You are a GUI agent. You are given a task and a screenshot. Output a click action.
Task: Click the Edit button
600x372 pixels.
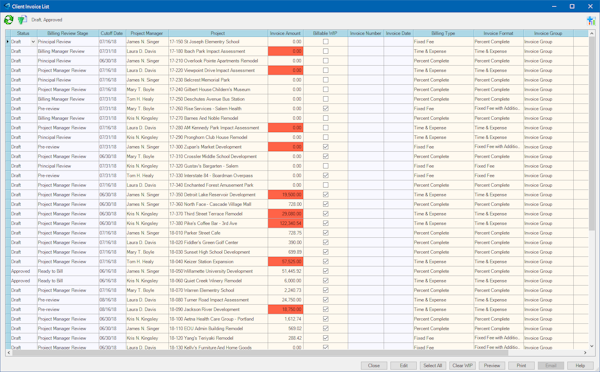(x=404, y=365)
